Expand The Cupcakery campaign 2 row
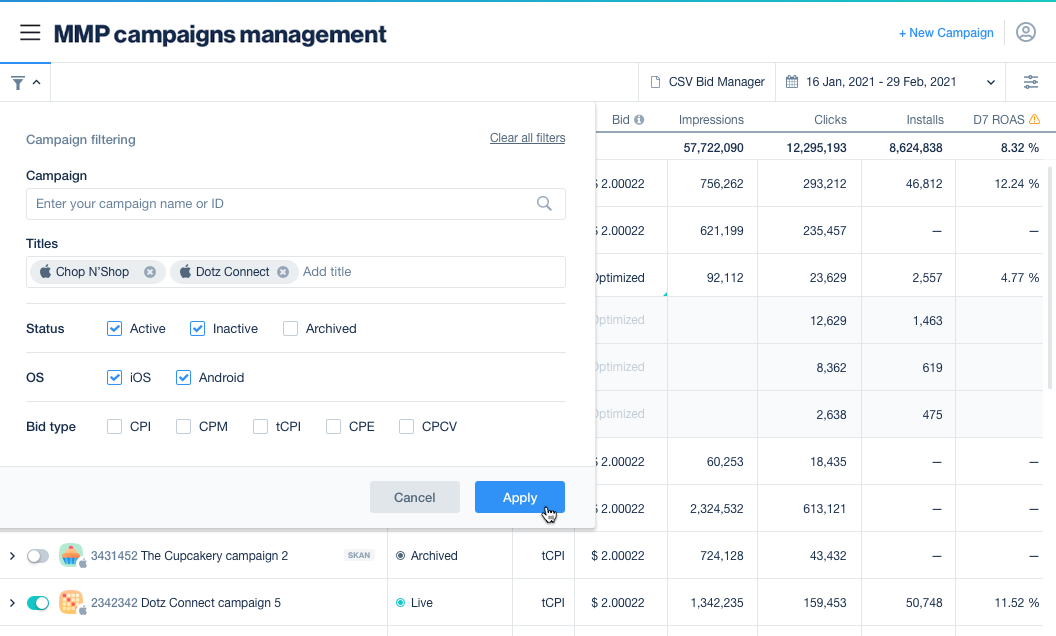Image resolution: width=1056 pixels, height=636 pixels. (12, 556)
